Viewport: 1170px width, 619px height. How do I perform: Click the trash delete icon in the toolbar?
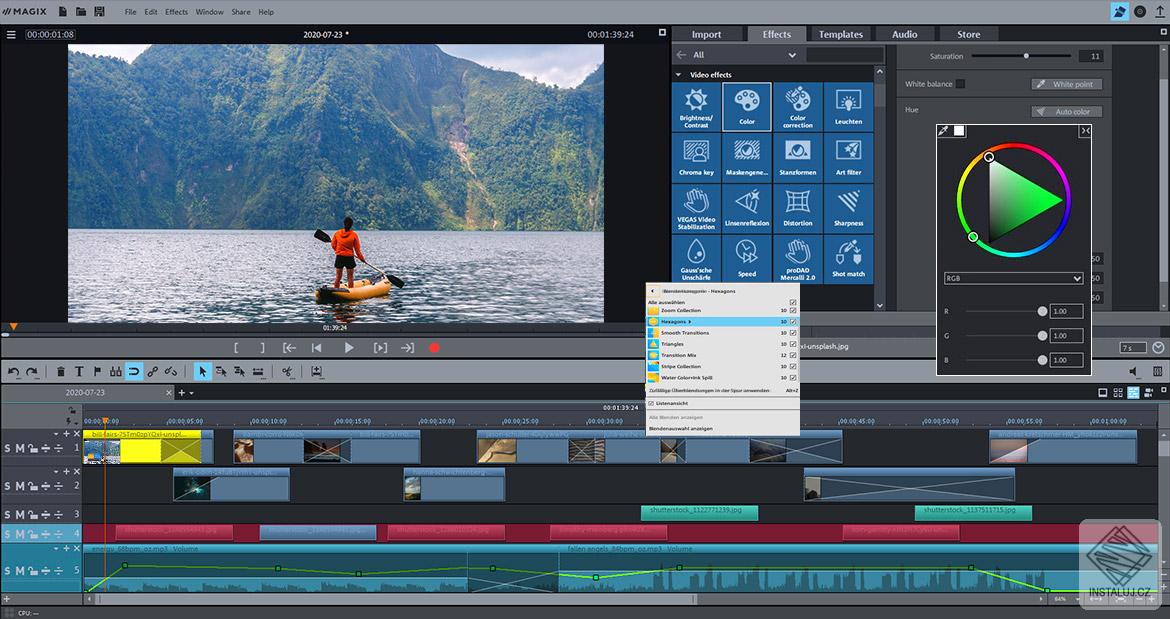pos(61,371)
